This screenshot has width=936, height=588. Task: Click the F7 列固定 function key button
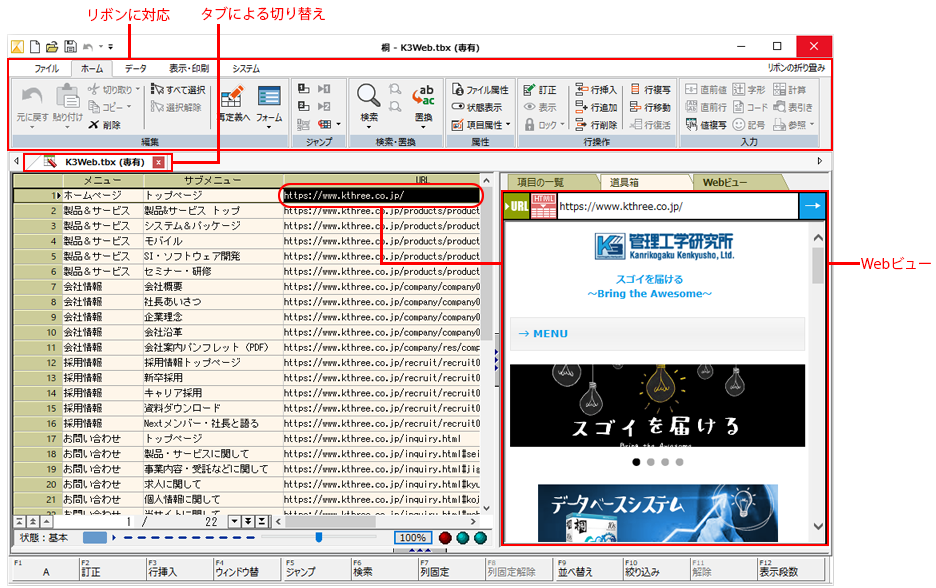(451, 568)
